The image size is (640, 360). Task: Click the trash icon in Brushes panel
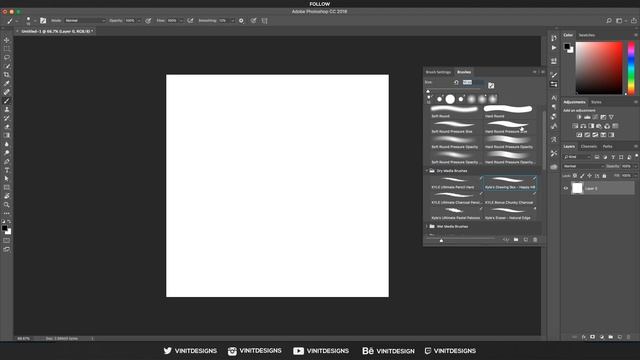click(x=535, y=240)
